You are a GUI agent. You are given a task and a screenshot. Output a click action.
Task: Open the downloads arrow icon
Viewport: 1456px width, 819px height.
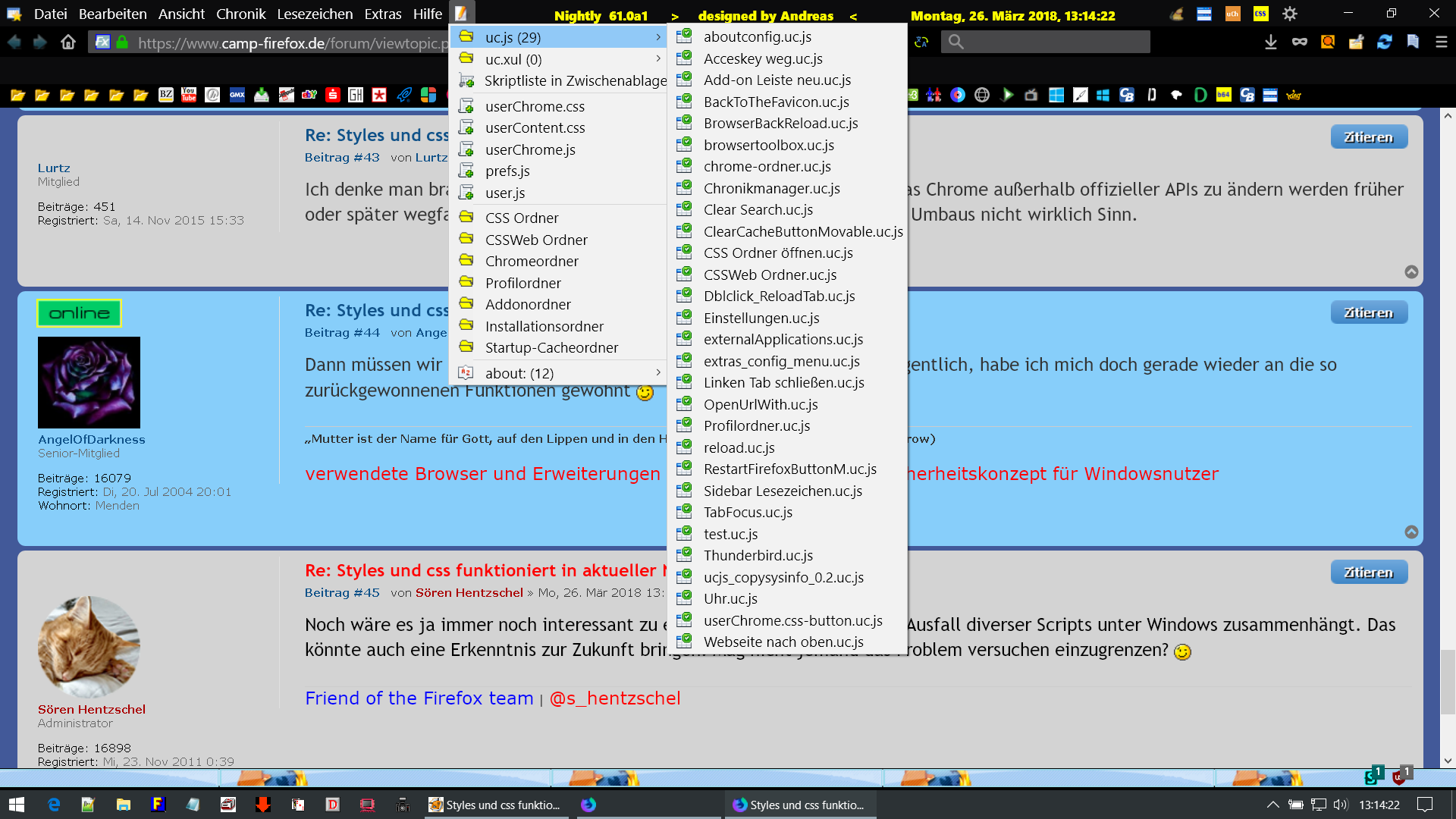pos(1270,42)
